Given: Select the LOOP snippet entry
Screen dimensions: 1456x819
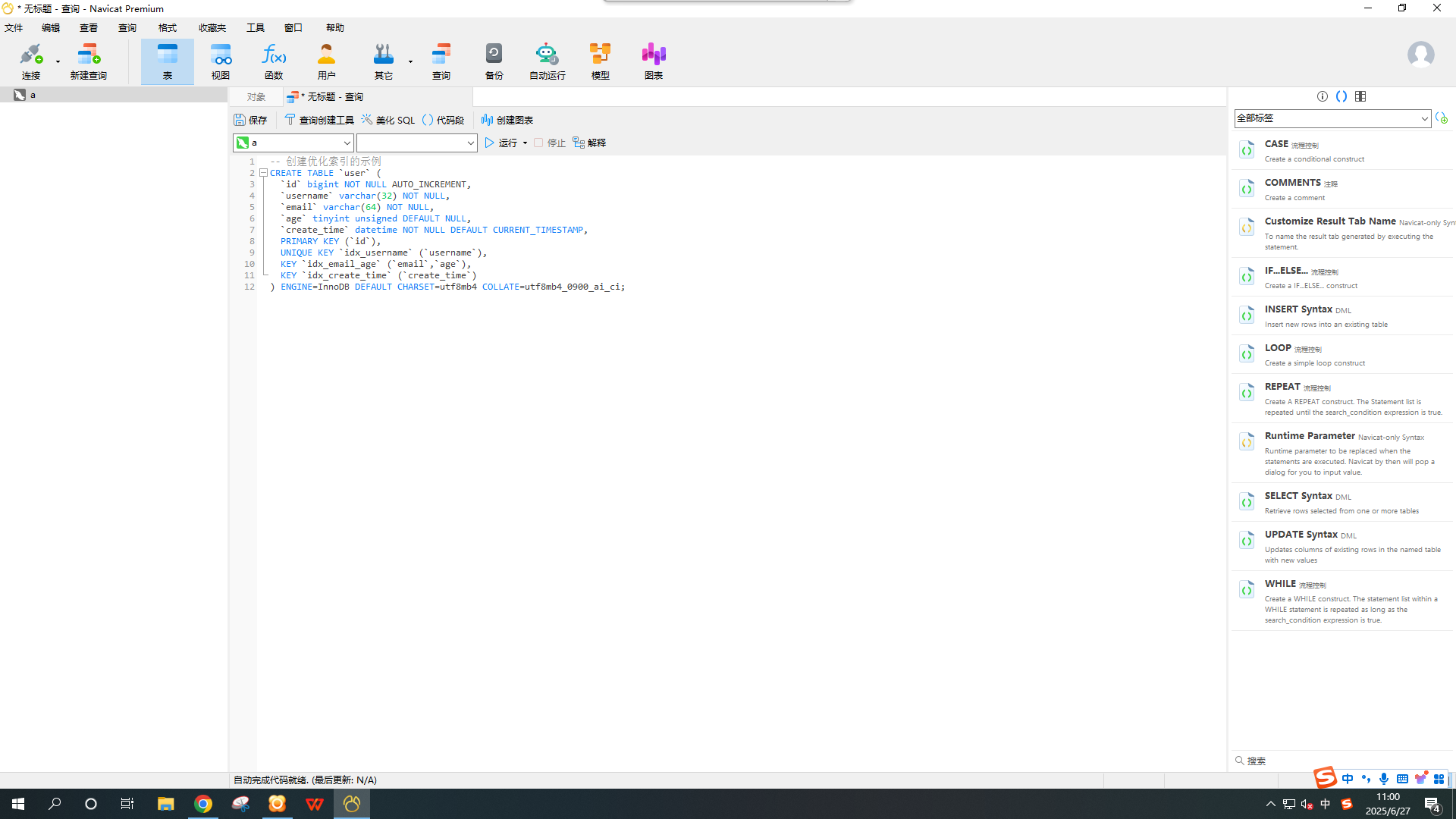Looking at the screenshot, I should (1342, 354).
